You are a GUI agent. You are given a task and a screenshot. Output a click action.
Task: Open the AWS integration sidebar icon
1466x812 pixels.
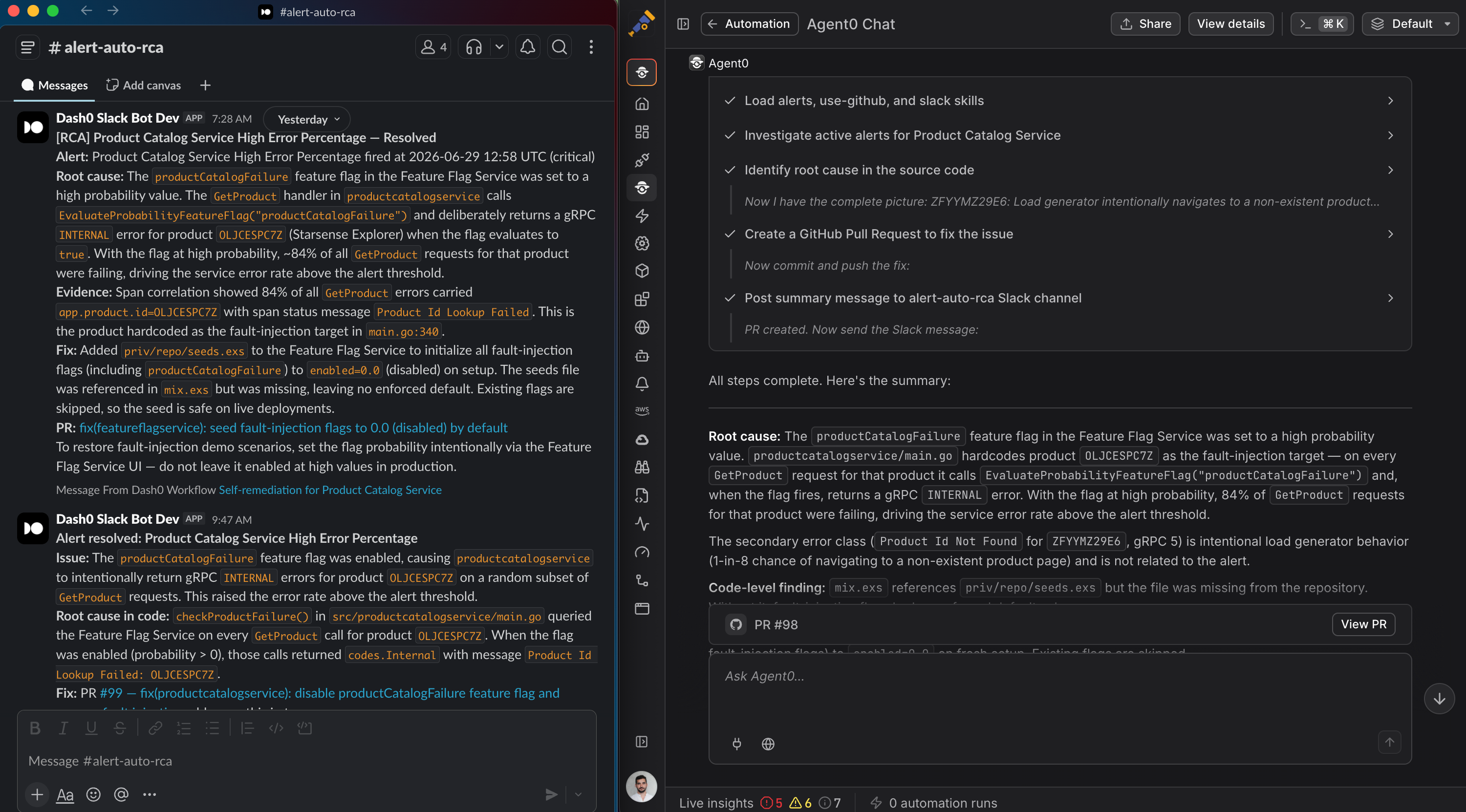click(x=642, y=411)
